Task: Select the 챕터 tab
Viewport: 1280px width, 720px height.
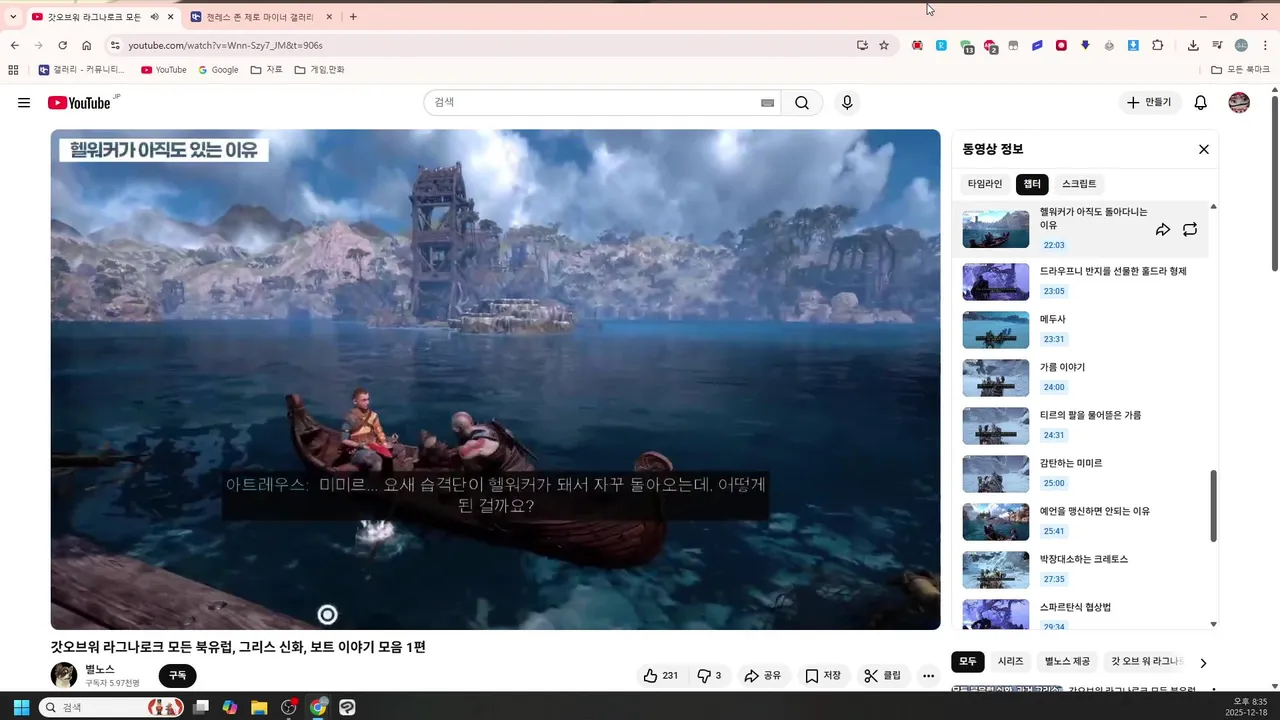Action: pos(1032,184)
